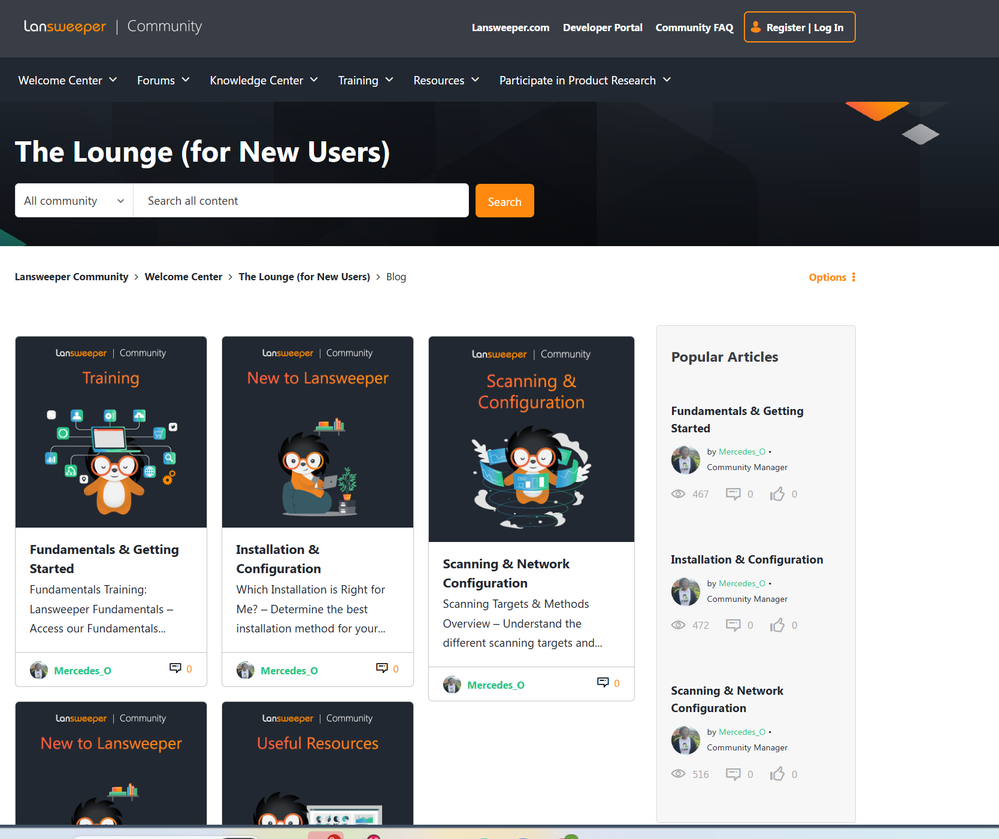Click comments icon in popular Scanning article
999x839 pixels.
pos(733,774)
